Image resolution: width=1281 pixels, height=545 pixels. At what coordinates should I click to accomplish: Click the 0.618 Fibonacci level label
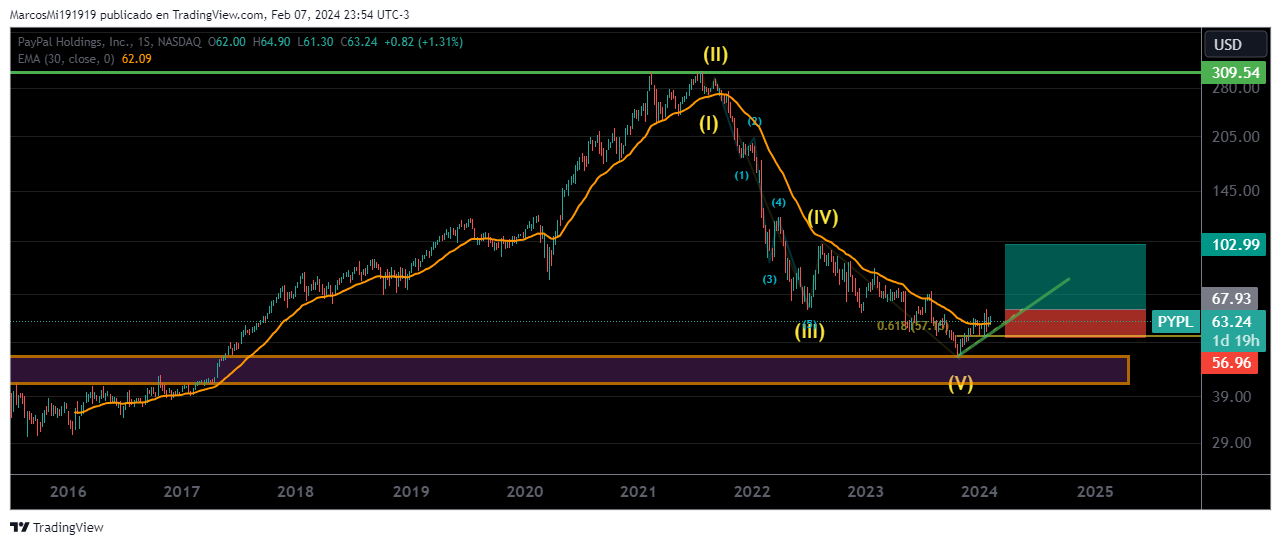pos(911,326)
